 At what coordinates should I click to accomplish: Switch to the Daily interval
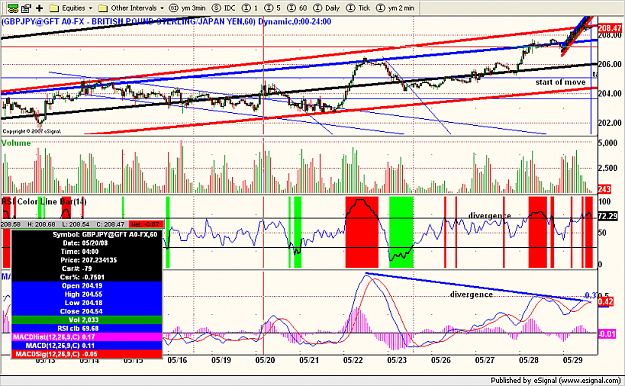(326, 8)
